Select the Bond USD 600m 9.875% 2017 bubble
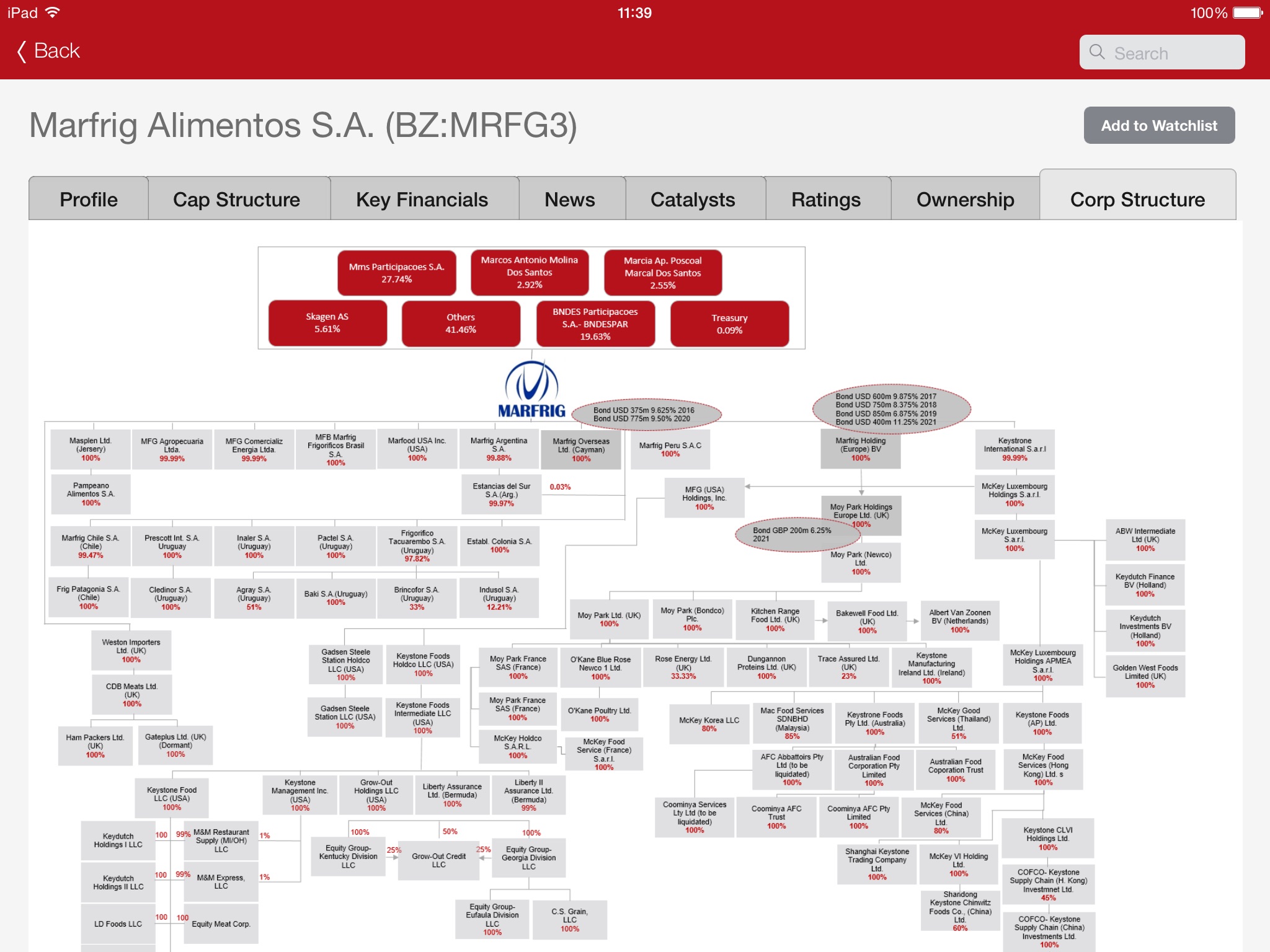The width and height of the screenshot is (1270, 952). coord(891,408)
